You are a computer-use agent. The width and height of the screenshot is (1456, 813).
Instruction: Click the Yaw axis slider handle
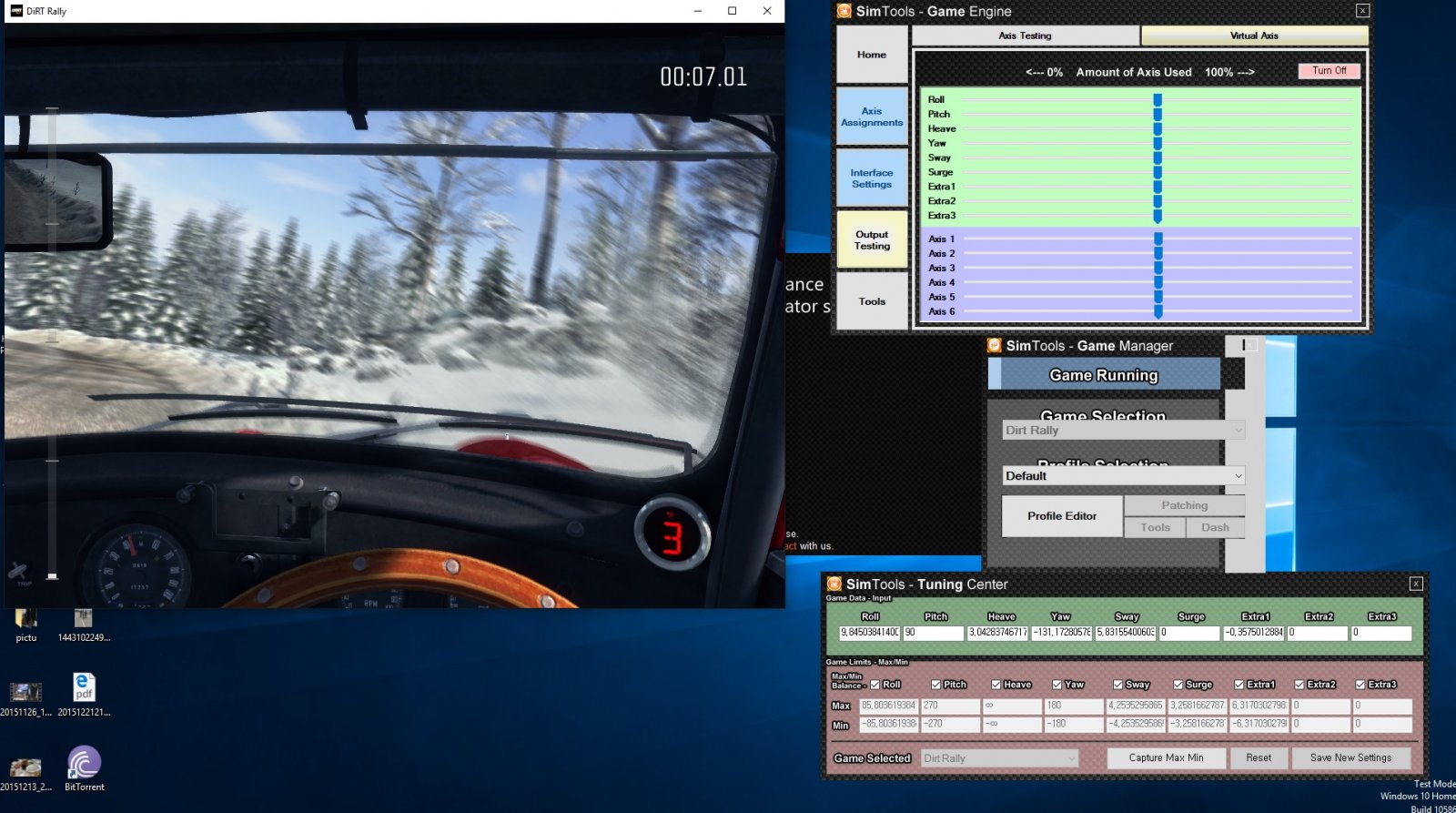(1158, 144)
